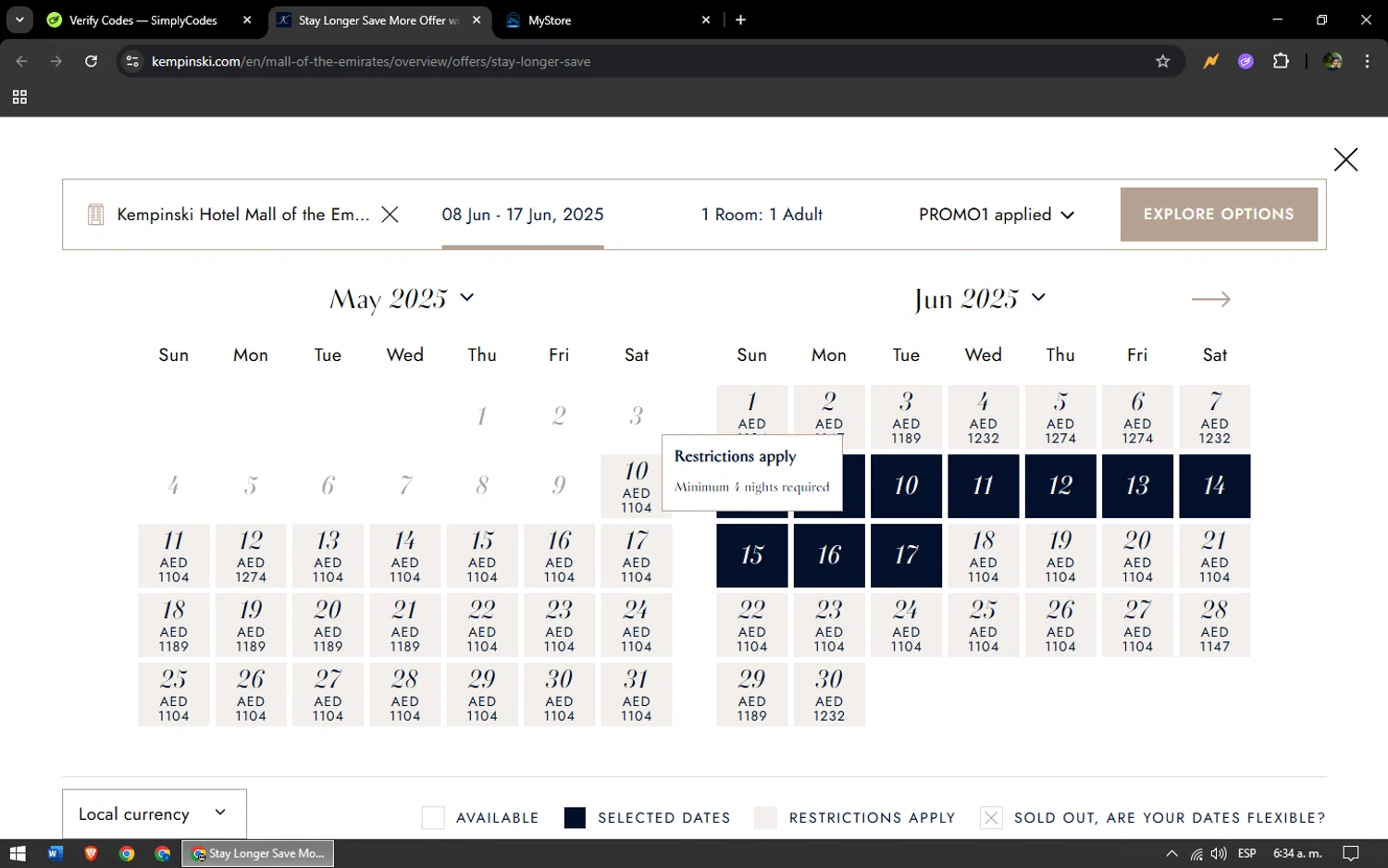Select June 29 priced AED 1189

(752, 694)
